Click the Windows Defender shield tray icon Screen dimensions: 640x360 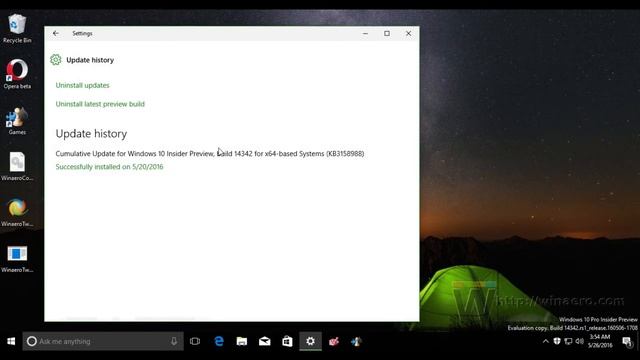pyautogui.click(x=557, y=341)
